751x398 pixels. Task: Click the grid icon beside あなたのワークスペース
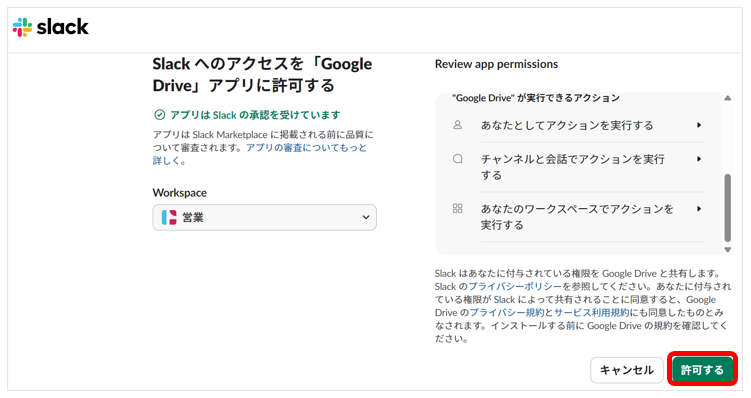pos(458,208)
